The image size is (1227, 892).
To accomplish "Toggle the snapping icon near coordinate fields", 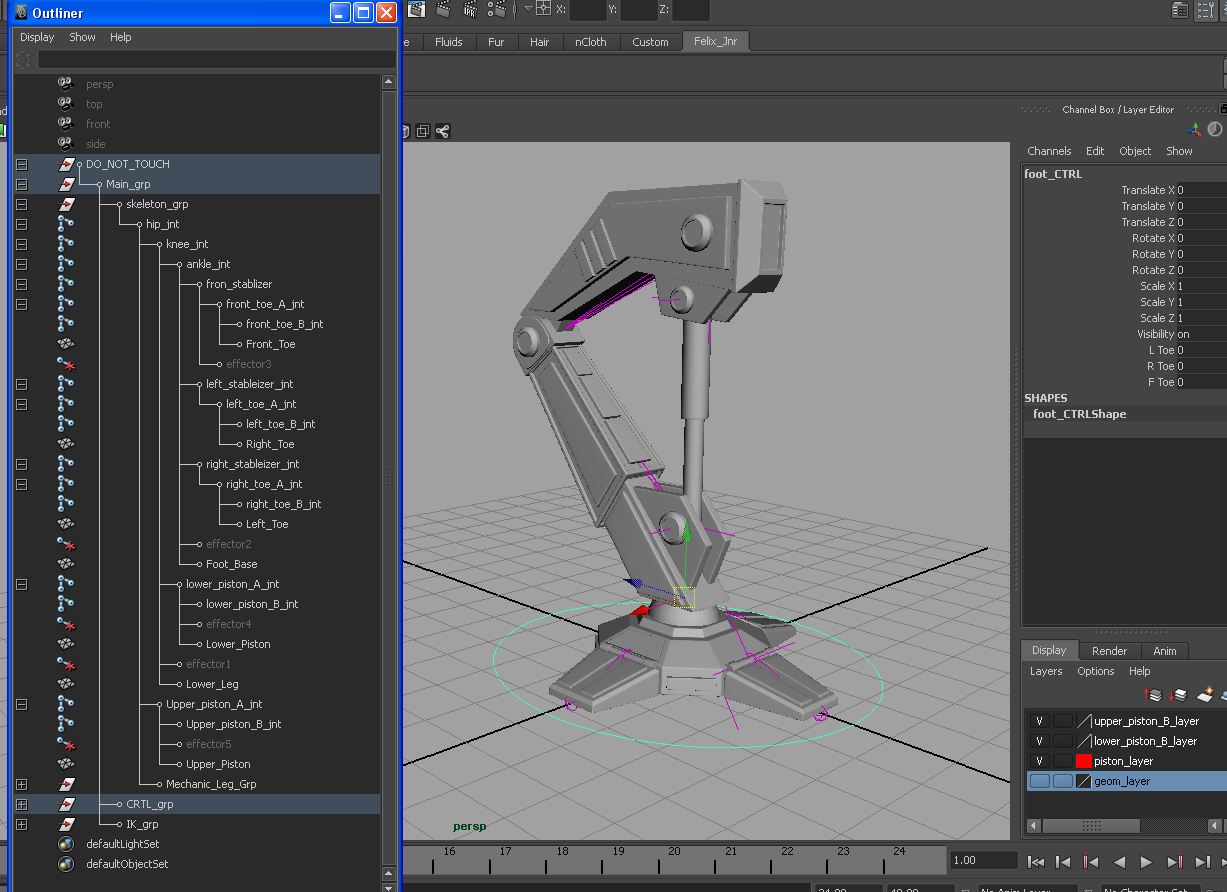I will 543,10.
